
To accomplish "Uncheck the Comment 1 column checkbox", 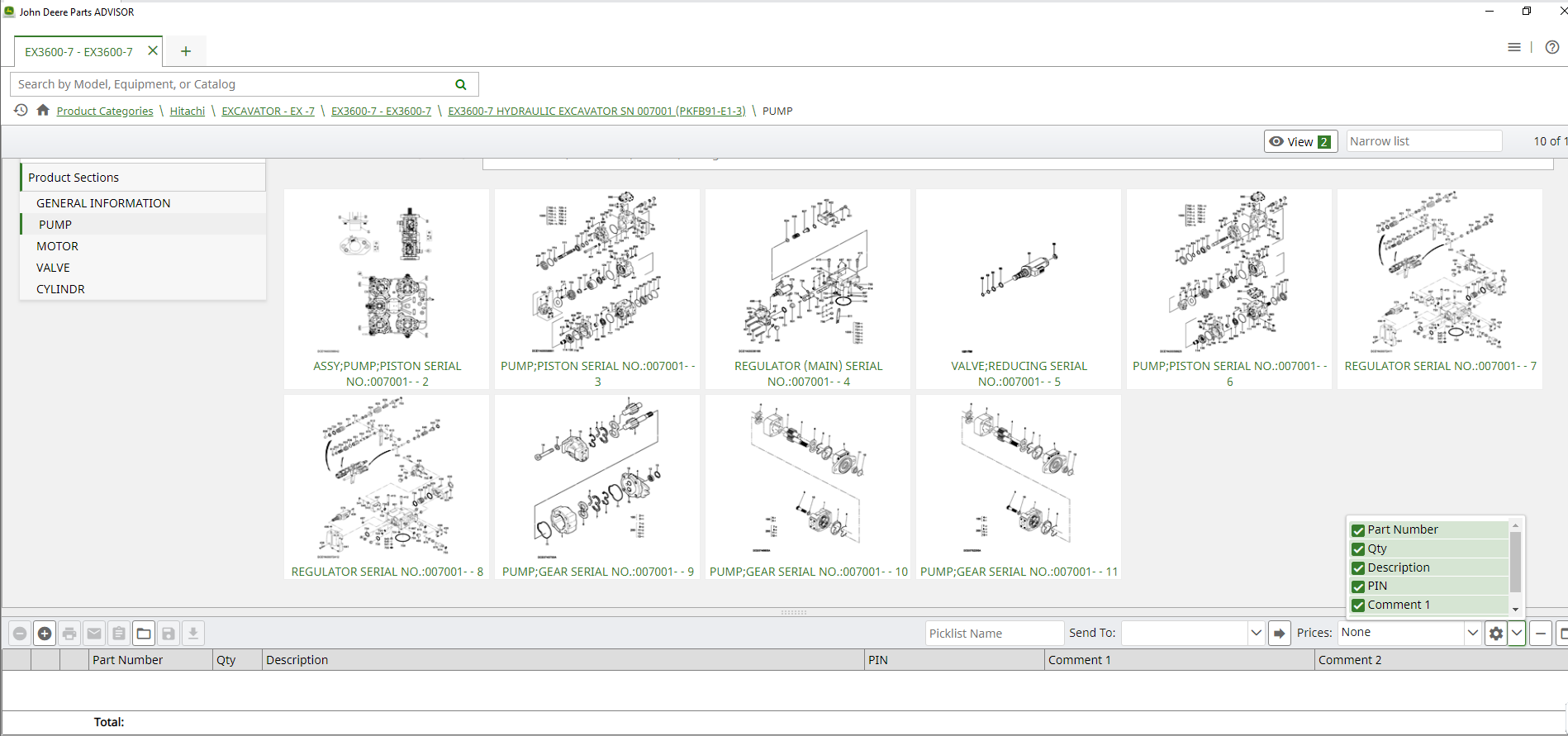I will [x=1358, y=605].
